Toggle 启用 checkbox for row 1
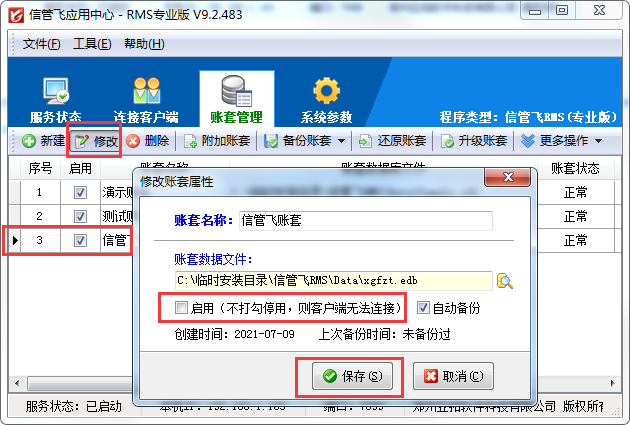This screenshot has width=630, height=425. (80, 192)
